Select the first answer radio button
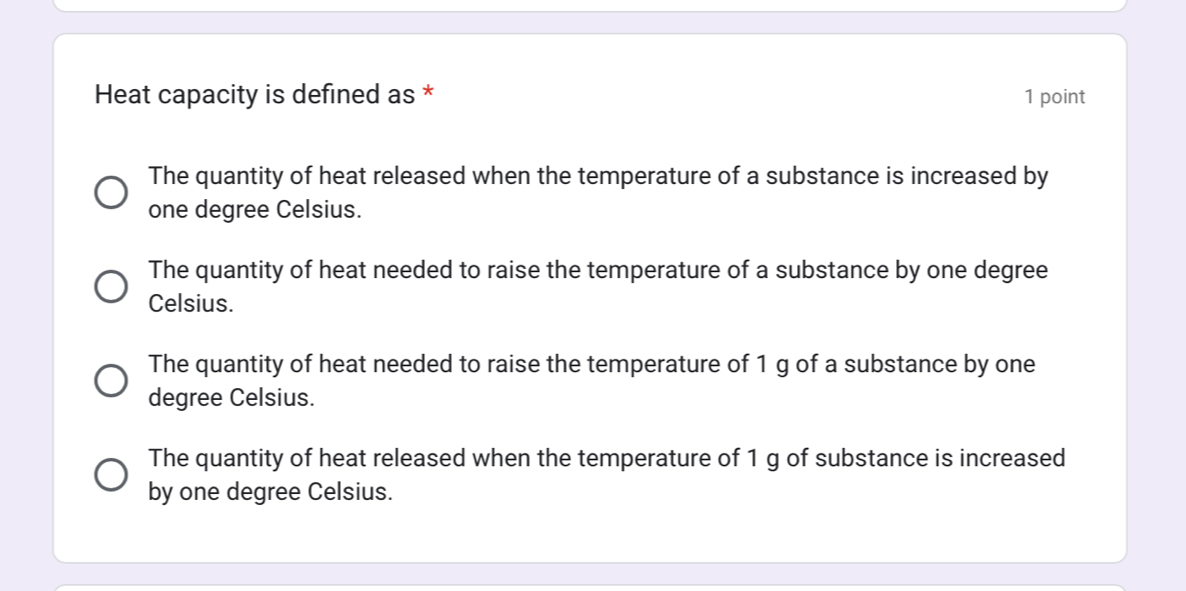 tap(110, 191)
